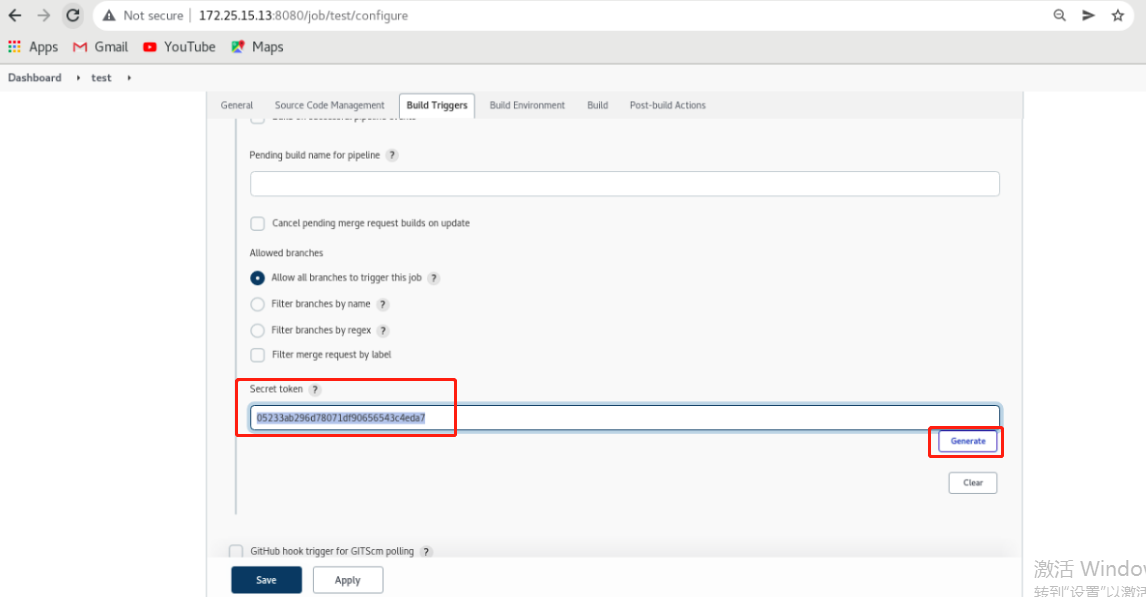The height and width of the screenshot is (597, 1146).
Task: Enable GitHub hook trigger for GITScm polling
Action: point(236,552)
